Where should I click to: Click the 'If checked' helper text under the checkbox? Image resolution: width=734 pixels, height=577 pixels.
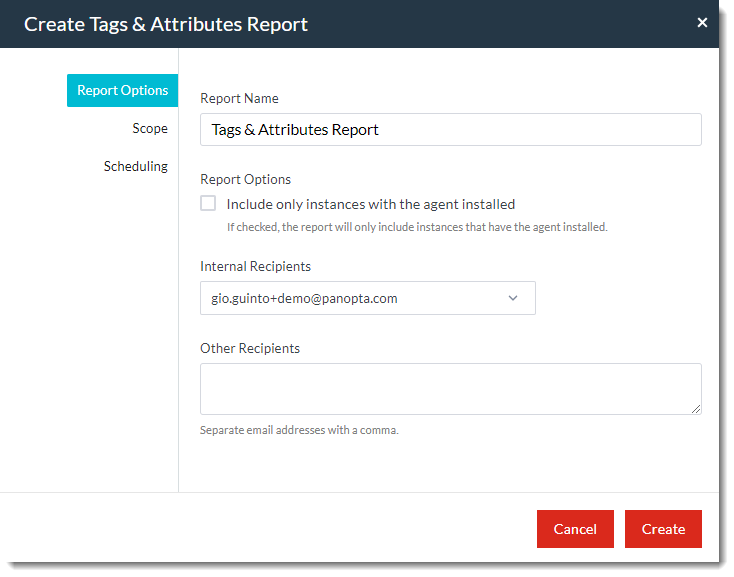coord(417,227)
